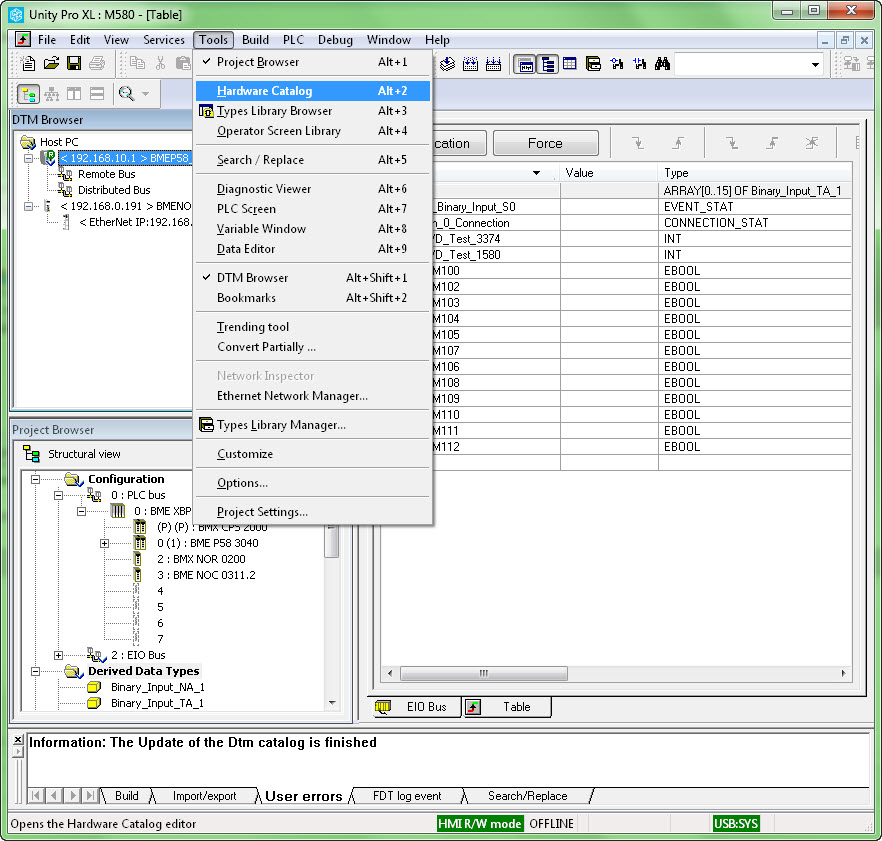Expand the 2 : EIO Bus node
The height and width of the screenshot is (841, 882).
point(58,655)
